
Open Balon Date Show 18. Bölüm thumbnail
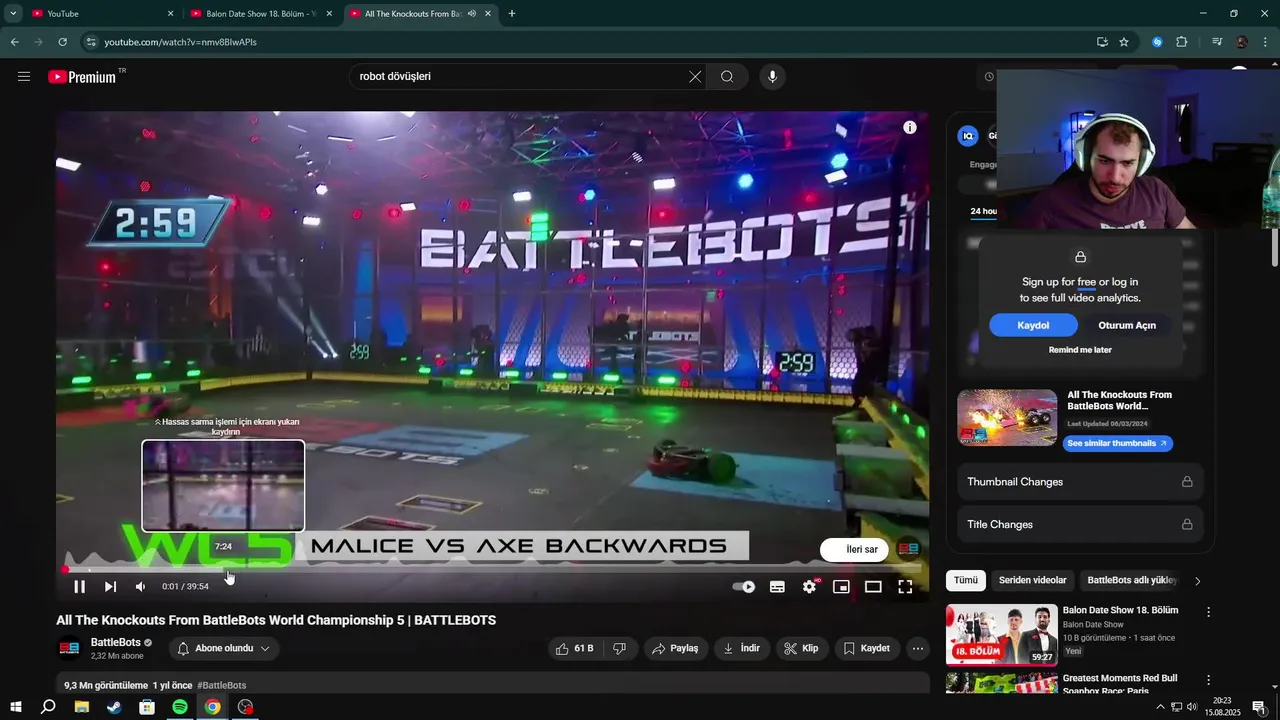pos(1001,634)
